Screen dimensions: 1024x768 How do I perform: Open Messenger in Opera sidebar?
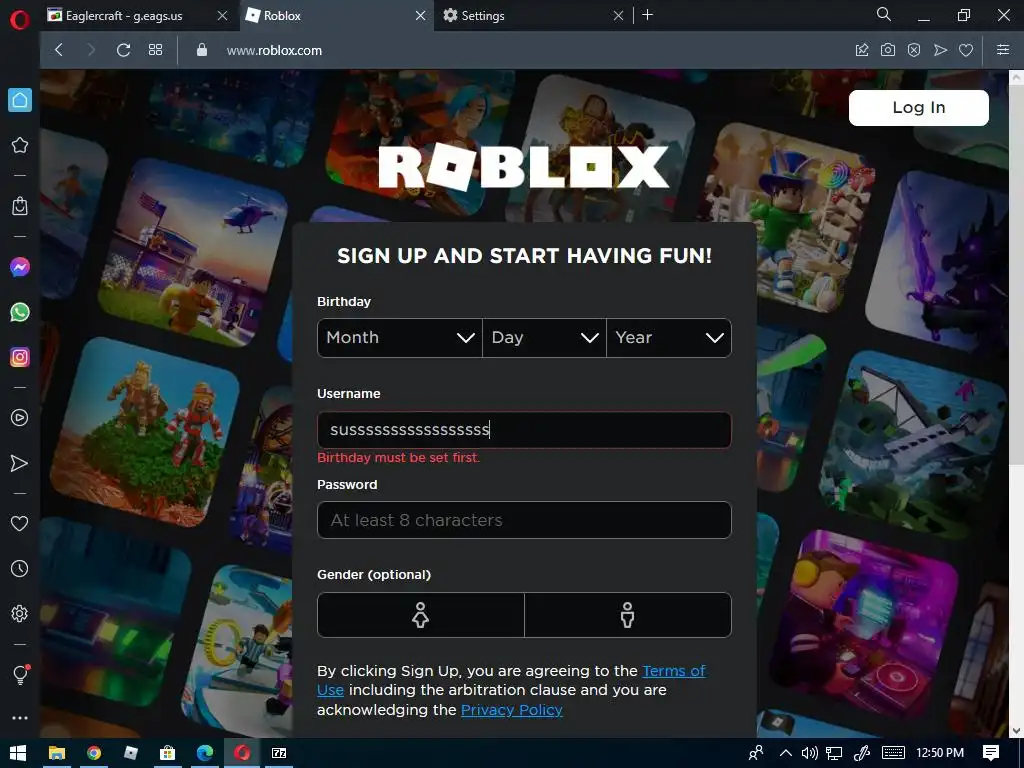[x=20, y=267]
